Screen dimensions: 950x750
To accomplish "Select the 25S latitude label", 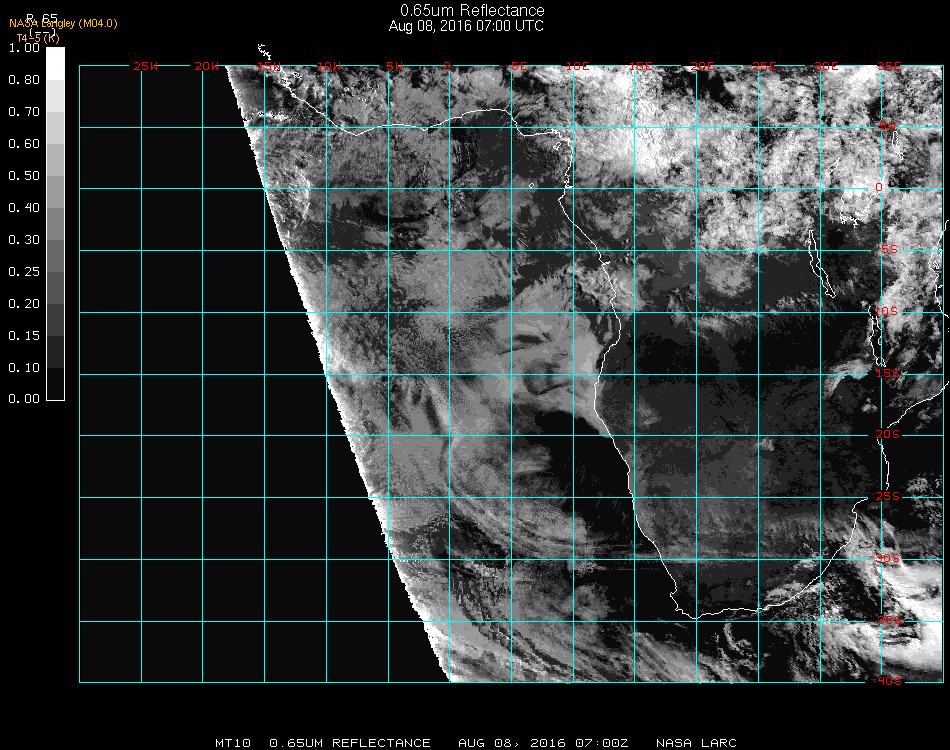I will click(x=888, y=496).
